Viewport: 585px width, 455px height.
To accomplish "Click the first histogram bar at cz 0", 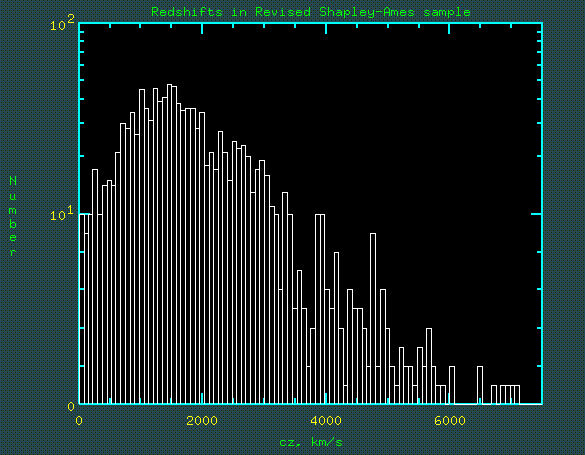I will 82,309.
